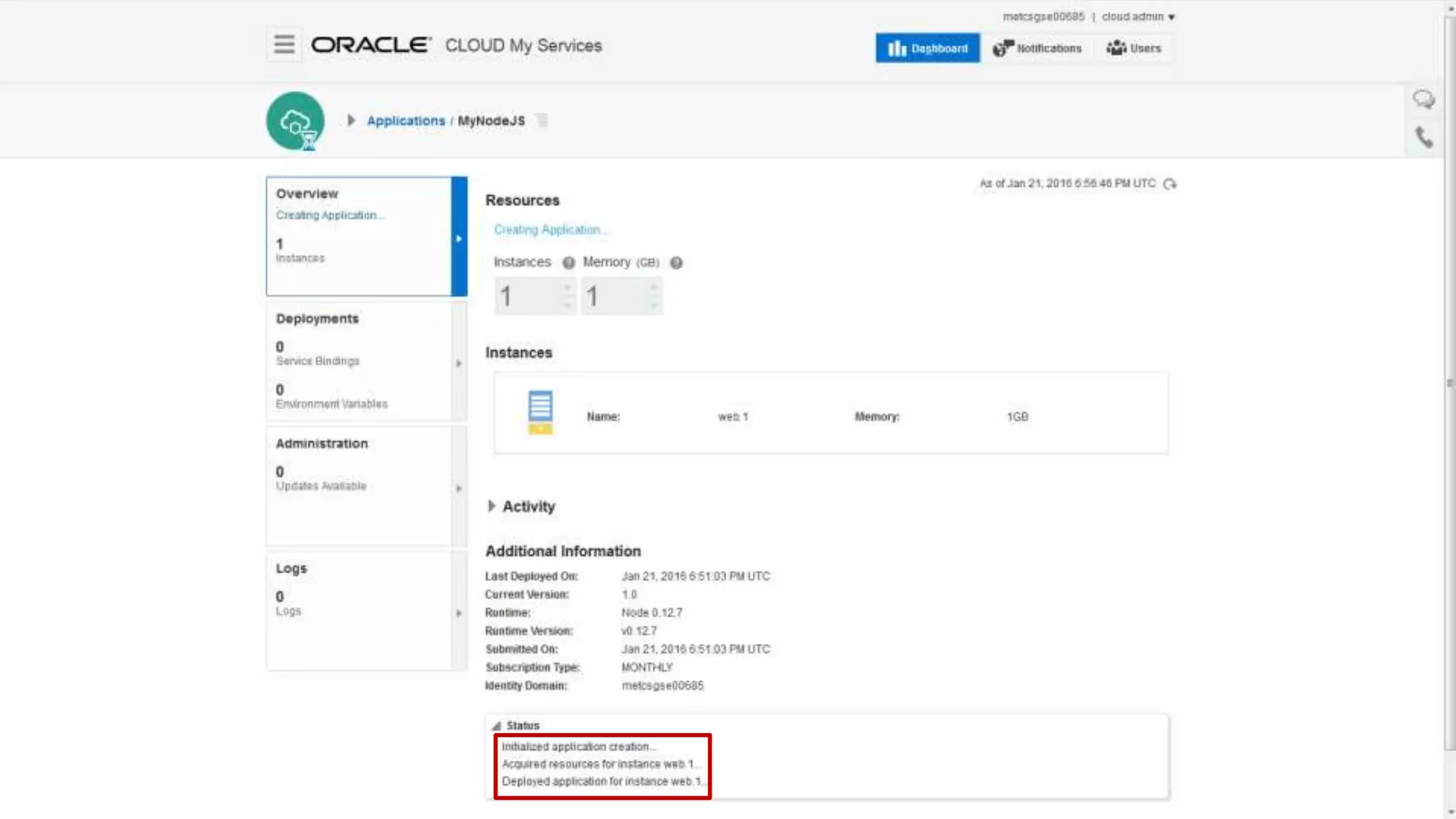
Task: Click the Creating Application status under Resources
Action: click(x=550, y=230)
